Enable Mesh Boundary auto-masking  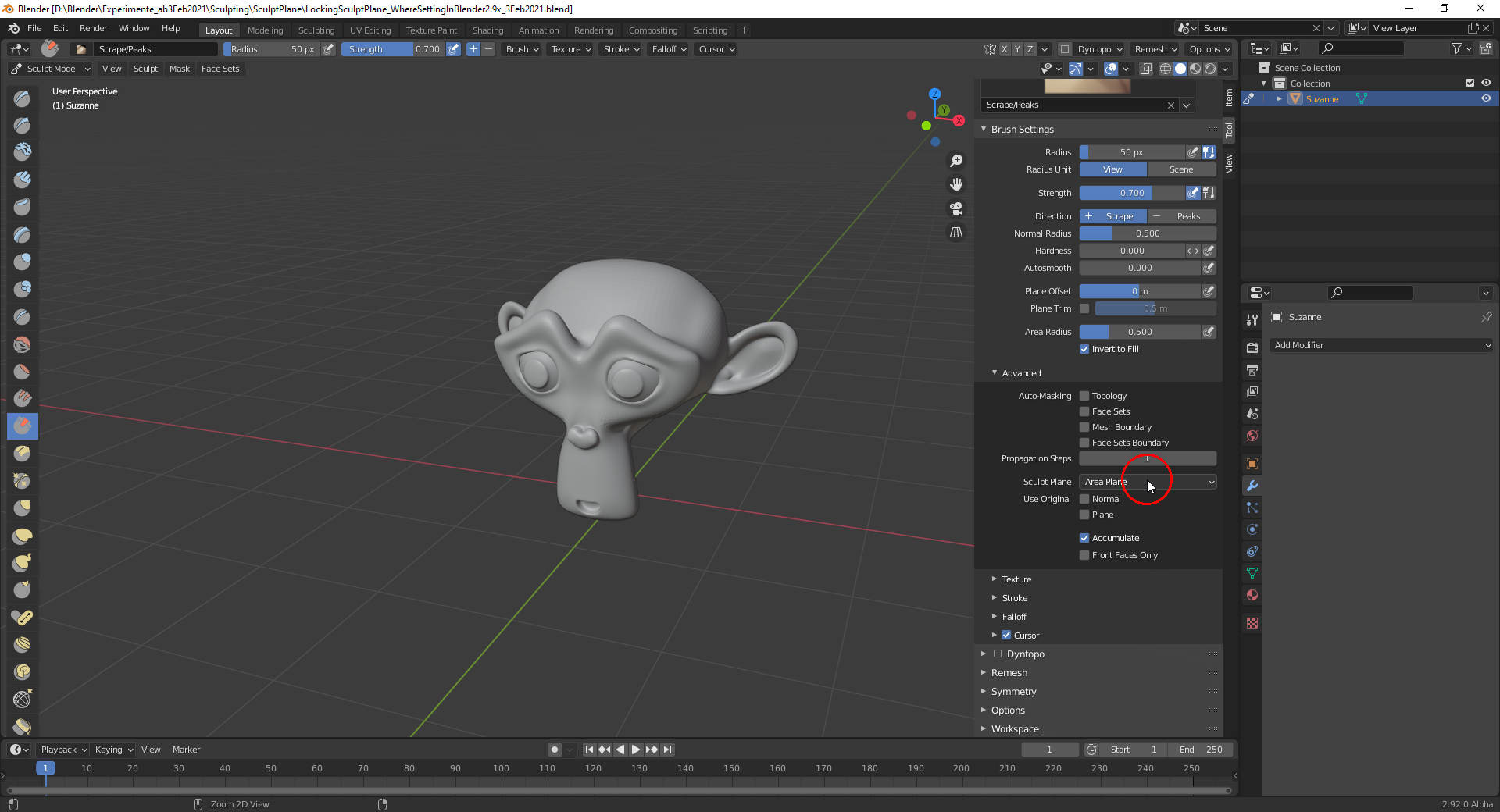(x=1084, y=427)
